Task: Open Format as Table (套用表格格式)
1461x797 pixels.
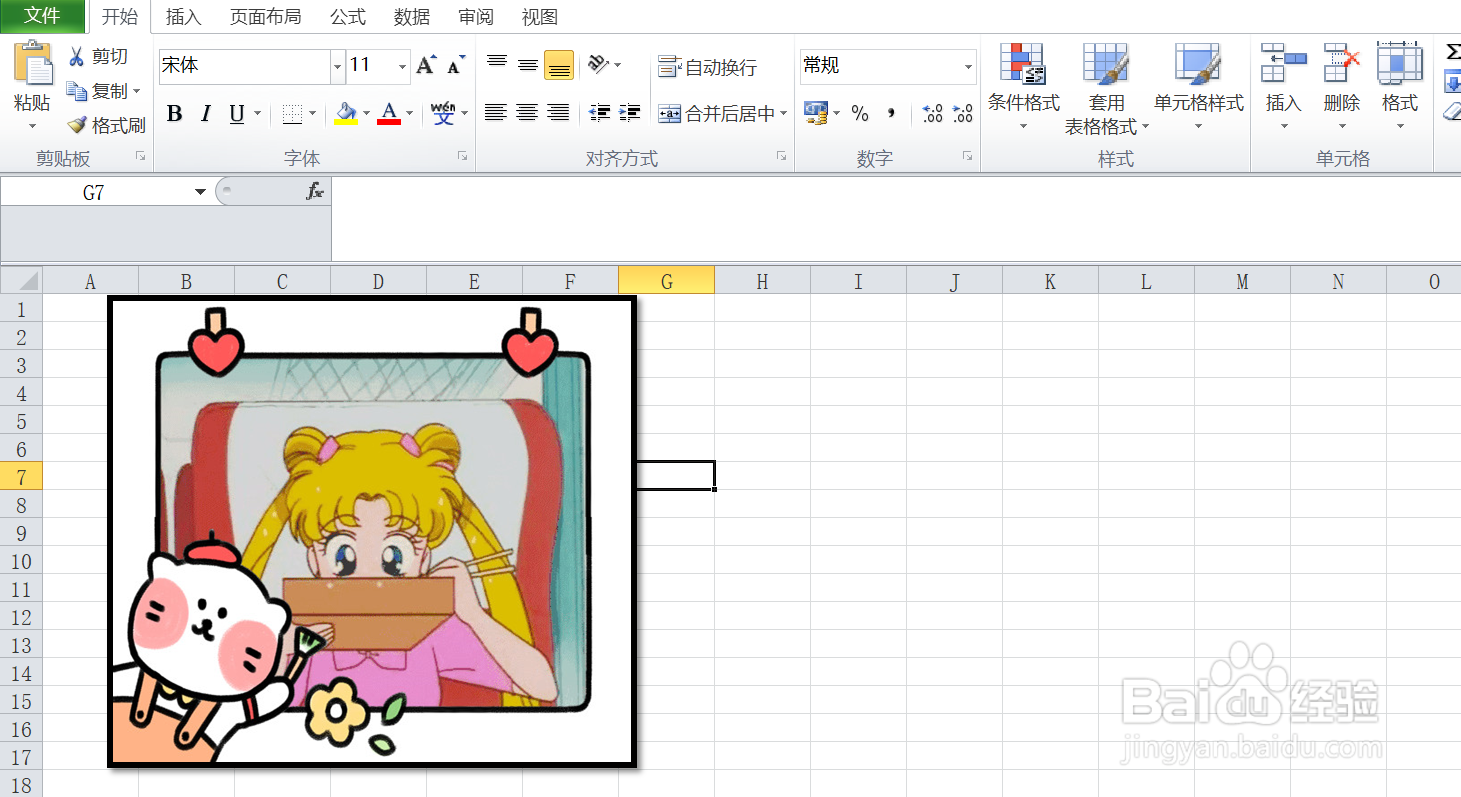Action: pyautogui.click(x=1106, y=89)
